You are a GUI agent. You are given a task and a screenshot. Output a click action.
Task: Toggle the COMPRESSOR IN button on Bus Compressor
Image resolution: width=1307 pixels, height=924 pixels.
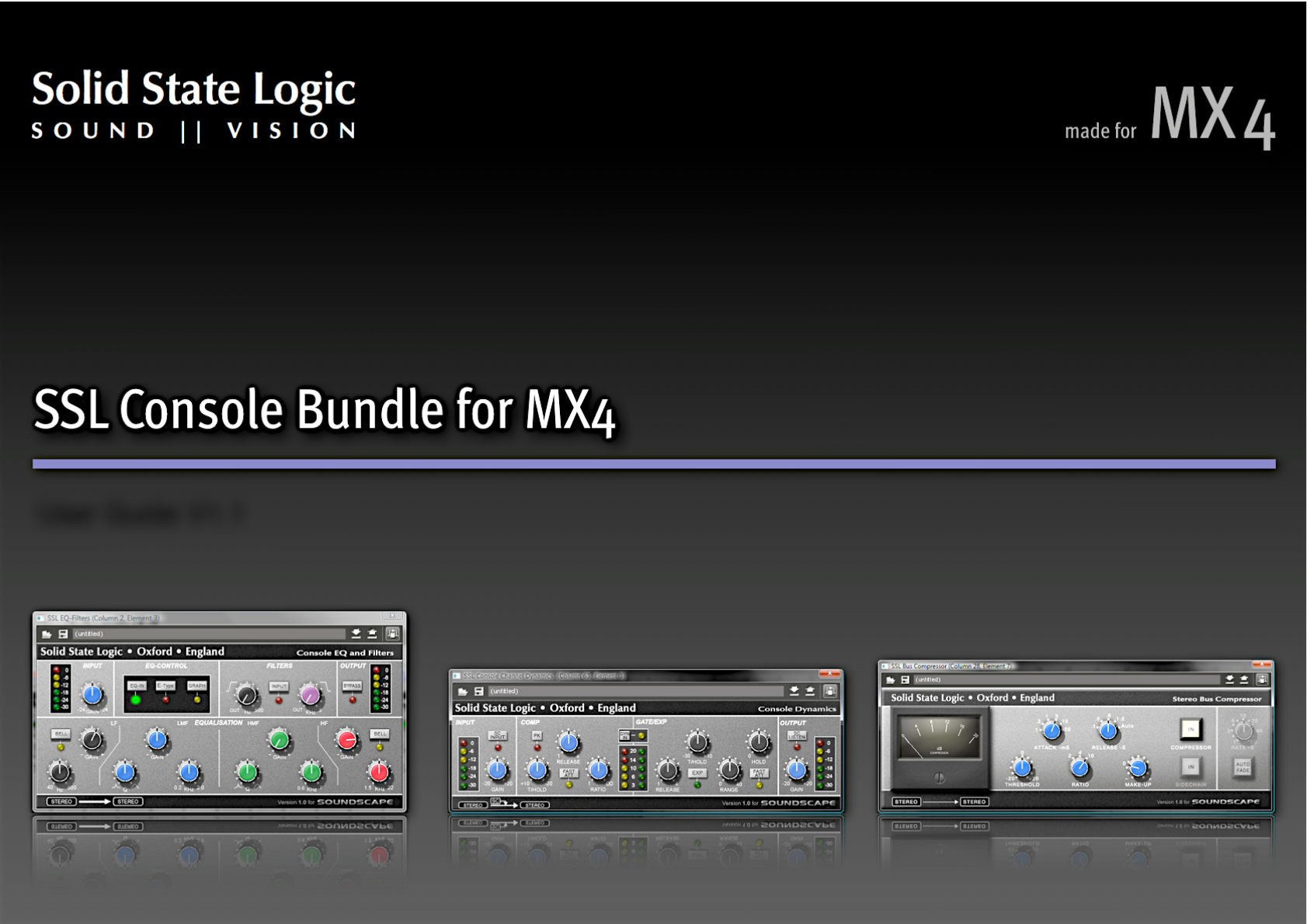[1191, 729]
